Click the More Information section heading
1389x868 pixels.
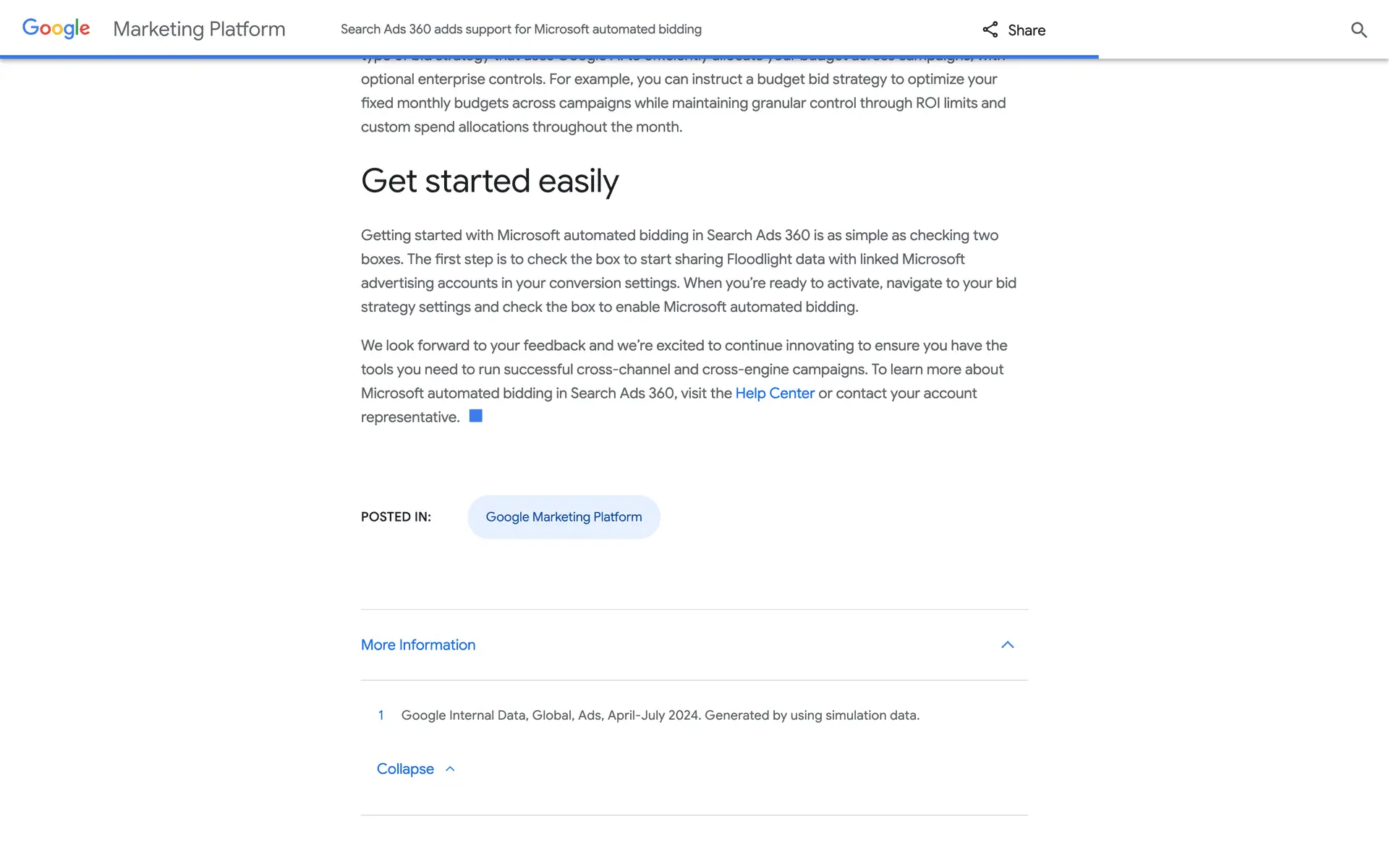[418, 644]
